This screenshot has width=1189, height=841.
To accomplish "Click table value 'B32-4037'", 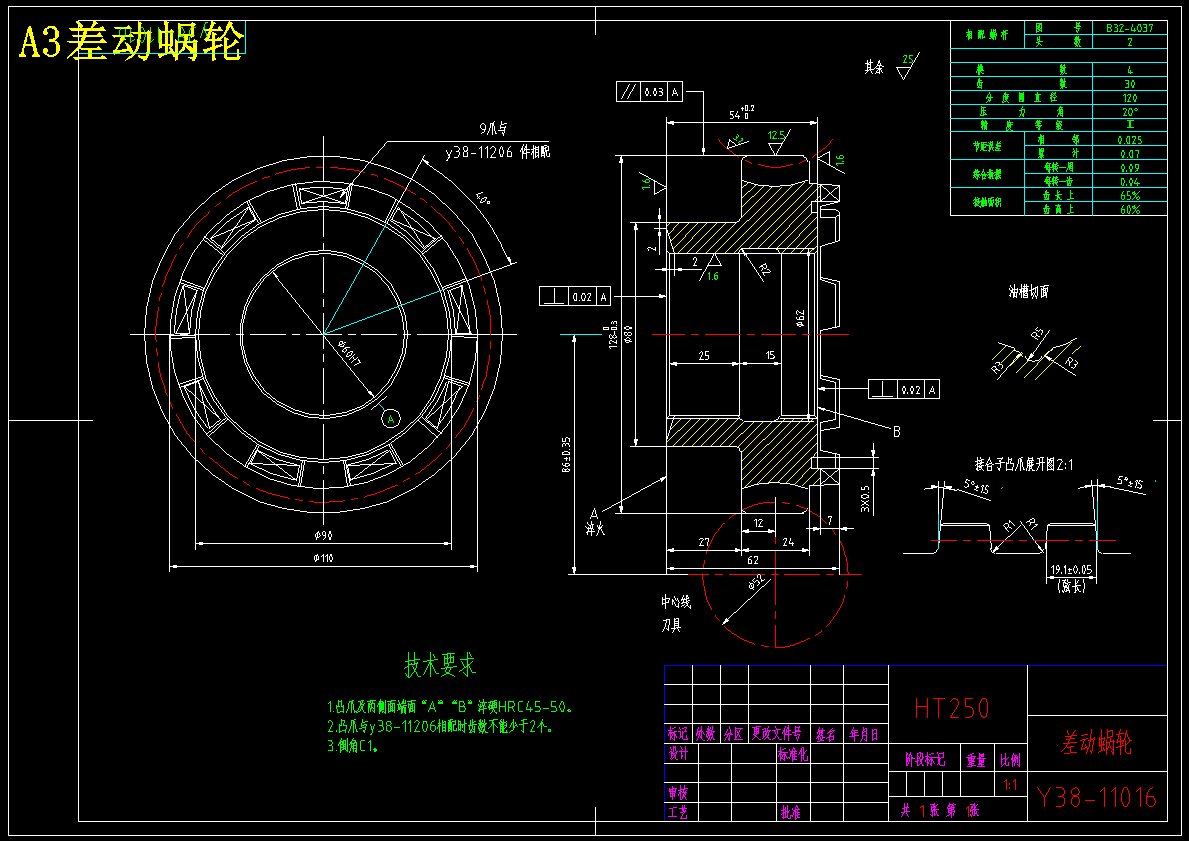I will (x=1129, y=28).
